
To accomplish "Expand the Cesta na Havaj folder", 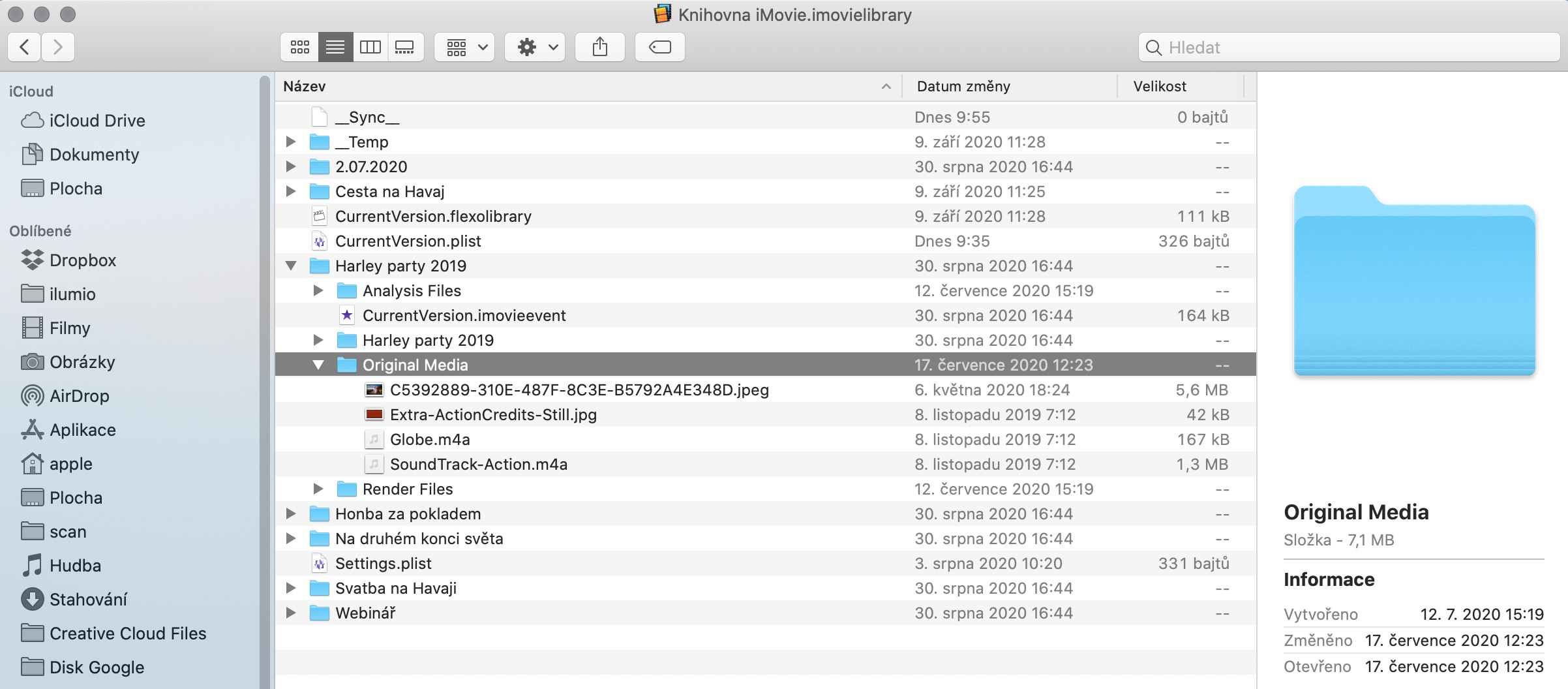I will (x=291, y=191).
